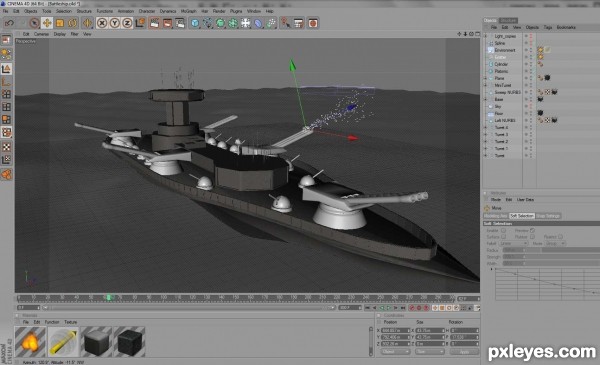The width and height of the screenshot is (600, 365).
Task: Switch to the Soft Selection tab
Action: click(522, 216)
